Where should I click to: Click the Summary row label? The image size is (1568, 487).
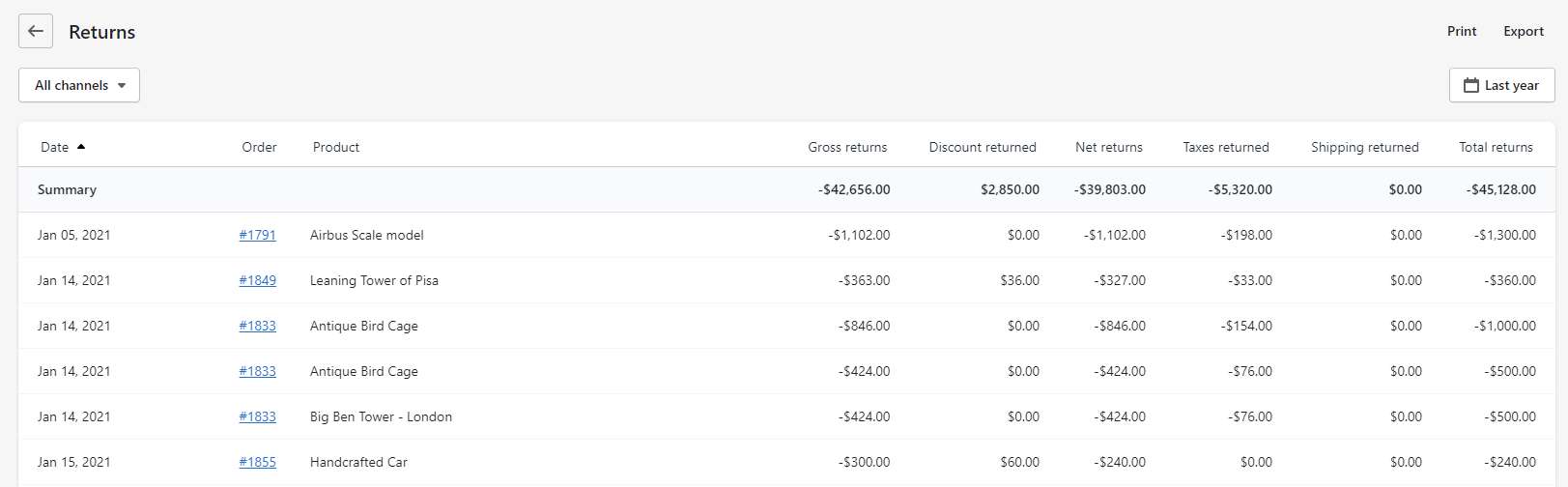(x=67, y=189)
